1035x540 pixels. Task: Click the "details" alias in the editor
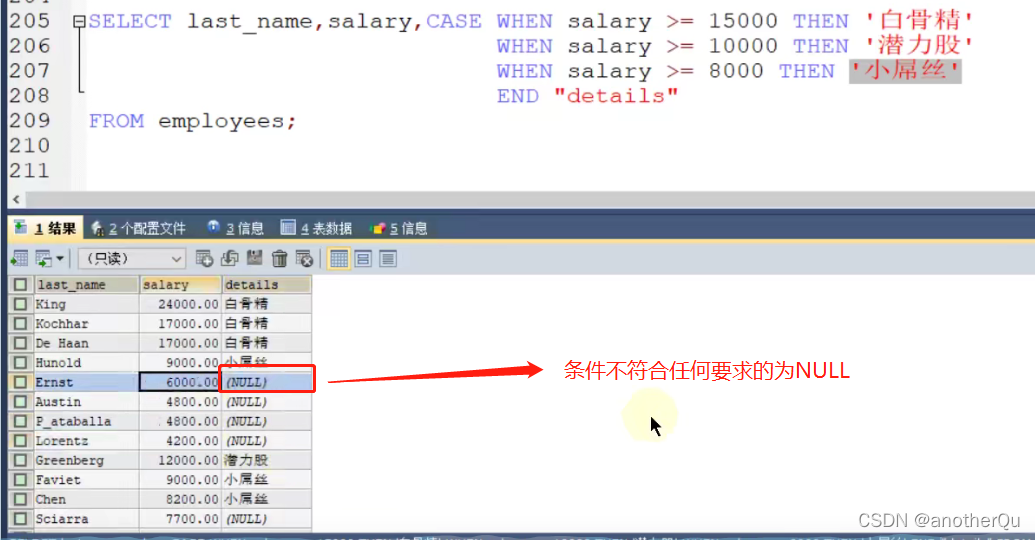(616, 96)
